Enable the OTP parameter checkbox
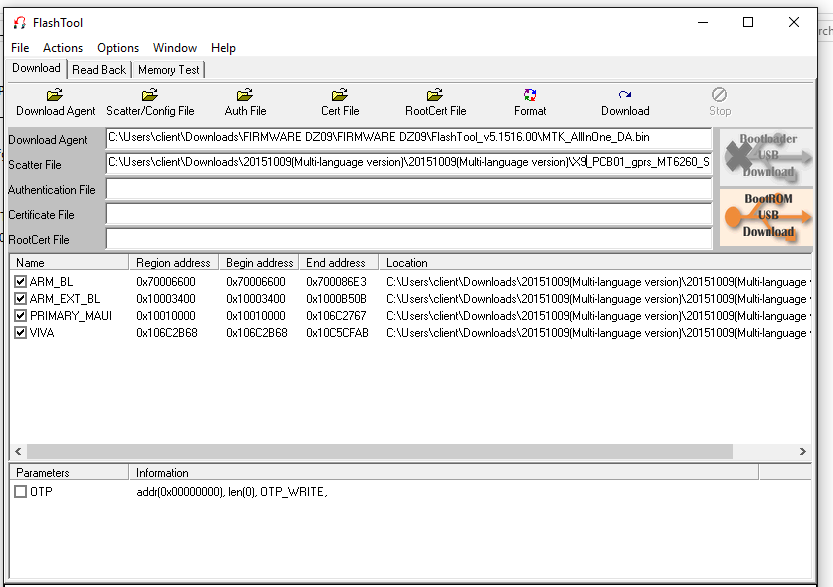 click(x=21, y=491)
